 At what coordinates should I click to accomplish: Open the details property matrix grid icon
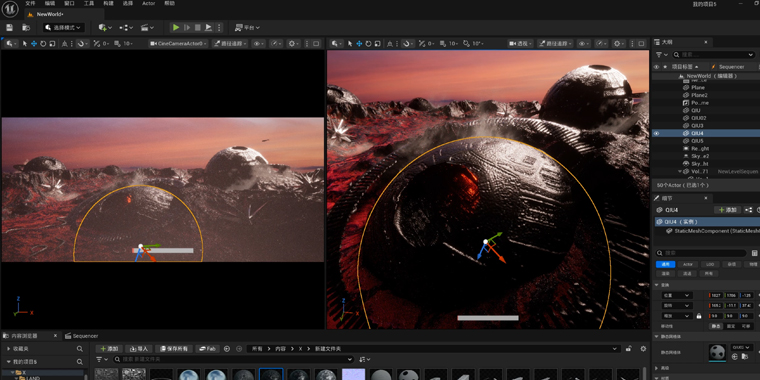755,253
